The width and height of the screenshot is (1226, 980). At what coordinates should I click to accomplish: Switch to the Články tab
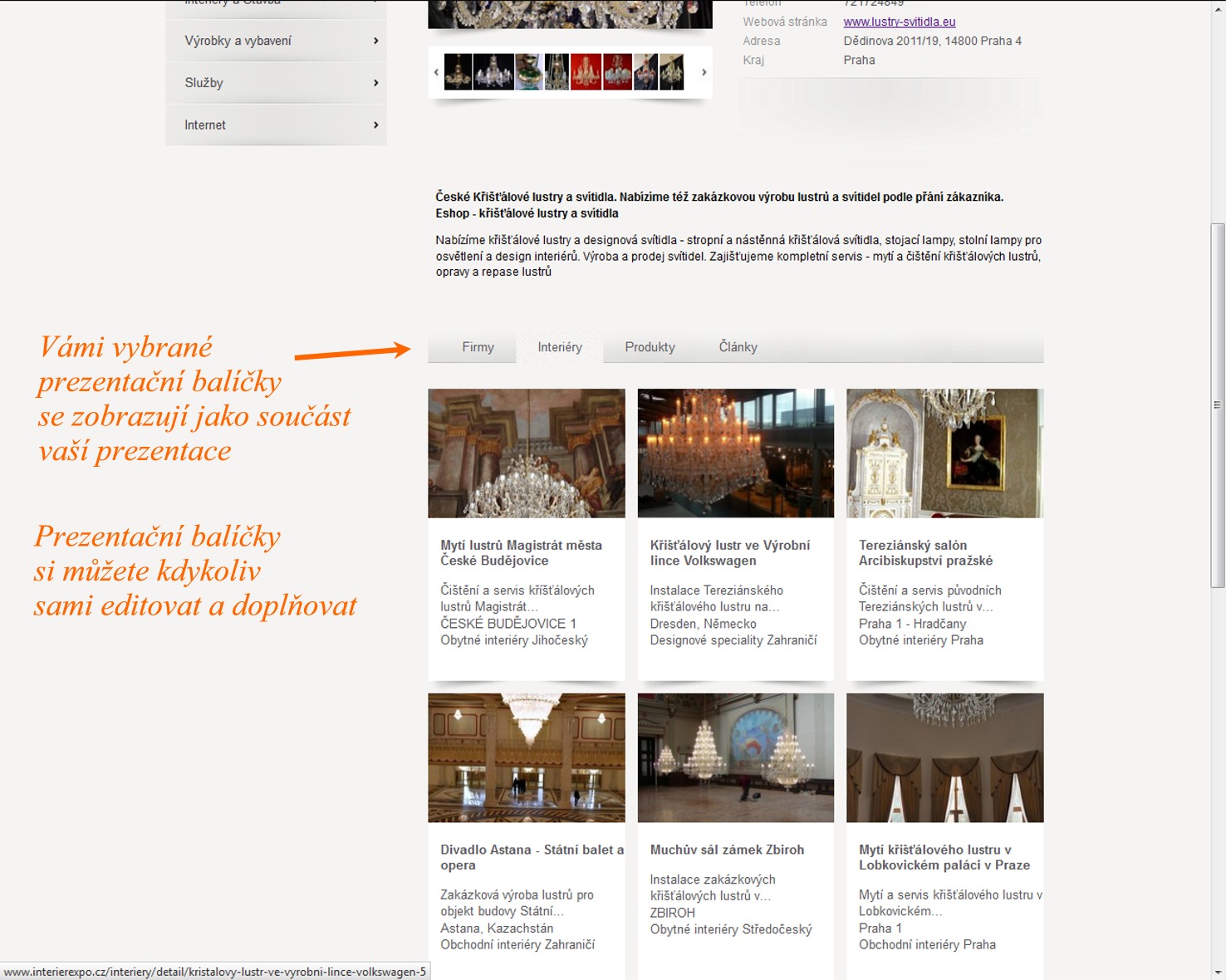[738, 347]
